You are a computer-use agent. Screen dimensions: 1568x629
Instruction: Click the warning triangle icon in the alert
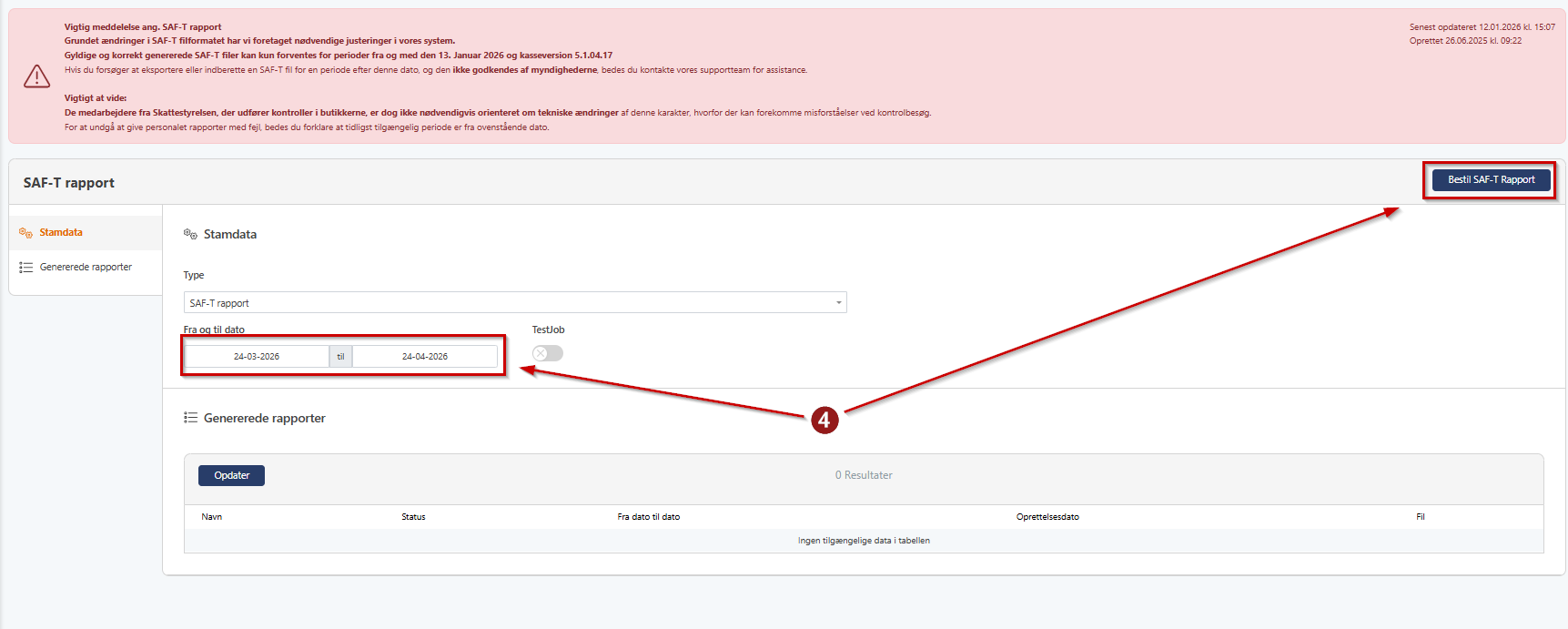click(36, 76)
